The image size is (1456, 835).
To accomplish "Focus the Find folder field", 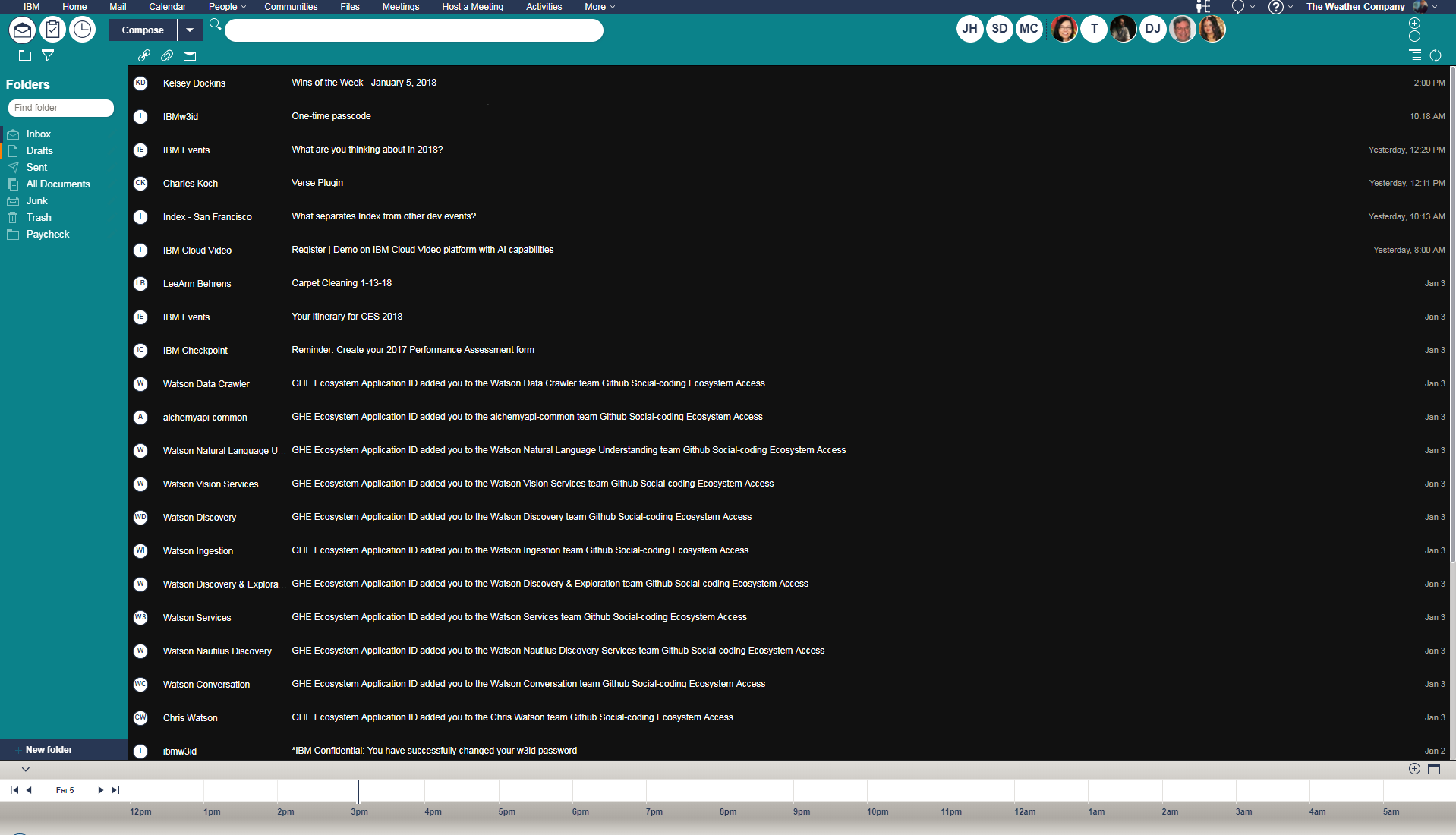I will [61, 108].
